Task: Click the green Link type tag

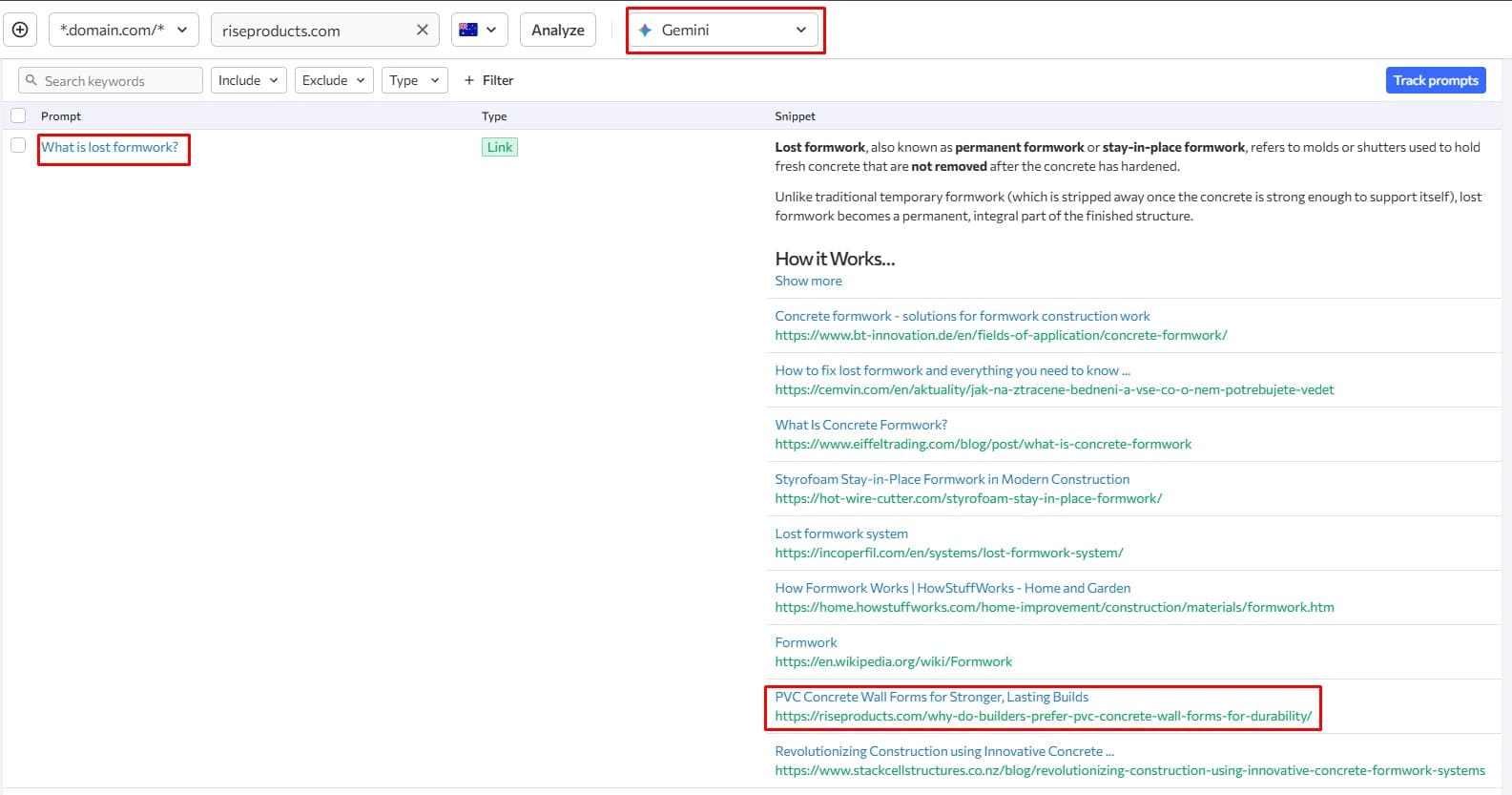Action: pos(500,147)
